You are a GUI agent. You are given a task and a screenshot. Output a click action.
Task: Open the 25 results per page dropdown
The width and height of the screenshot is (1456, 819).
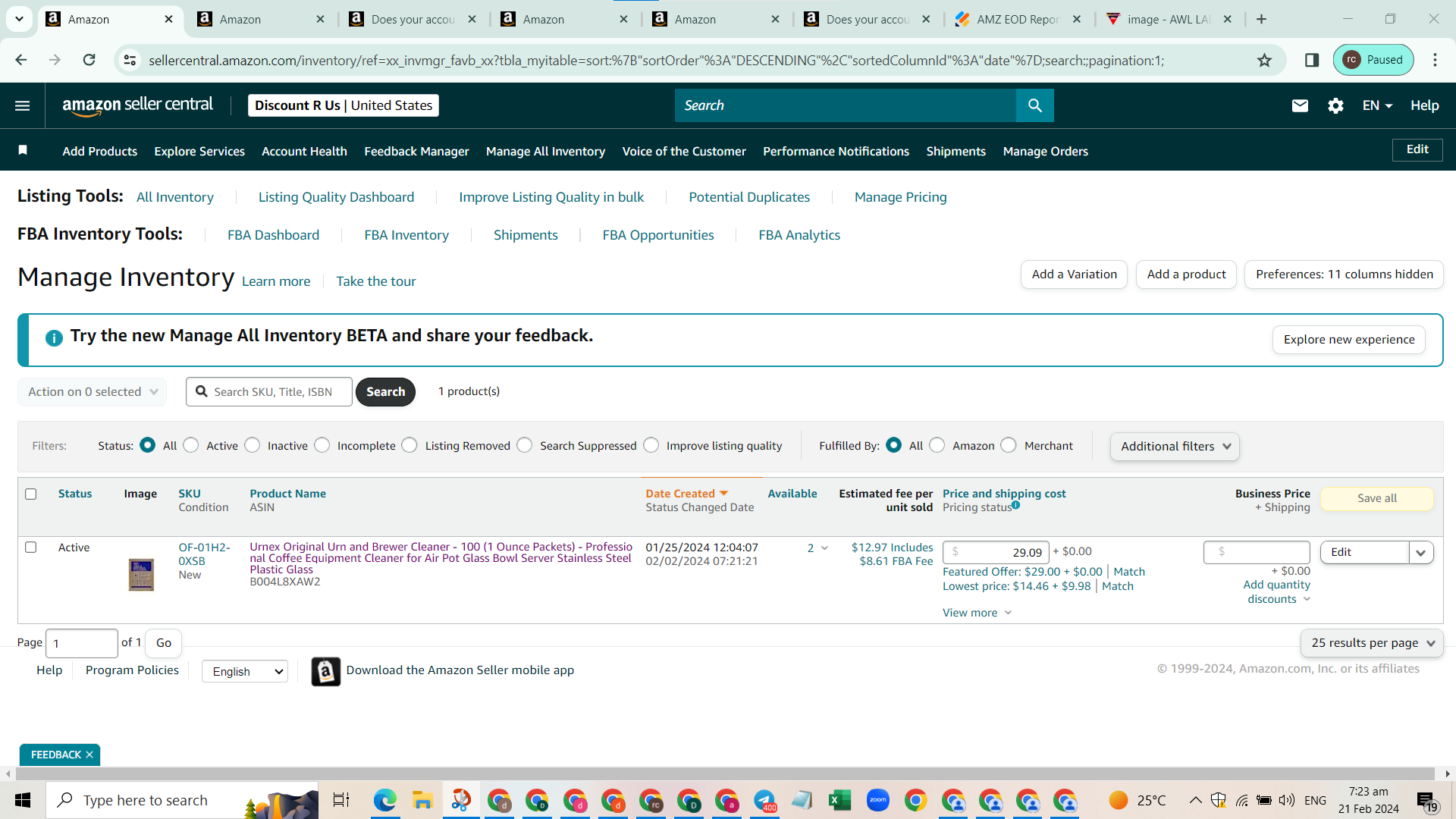pyautogui.click(x=1372, y=643)
